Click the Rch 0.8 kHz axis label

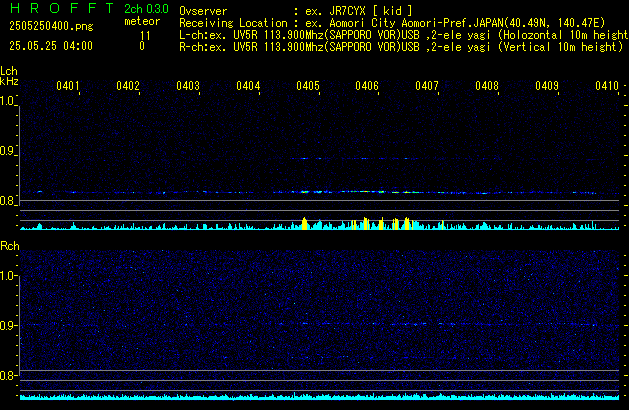pos(8,375)
